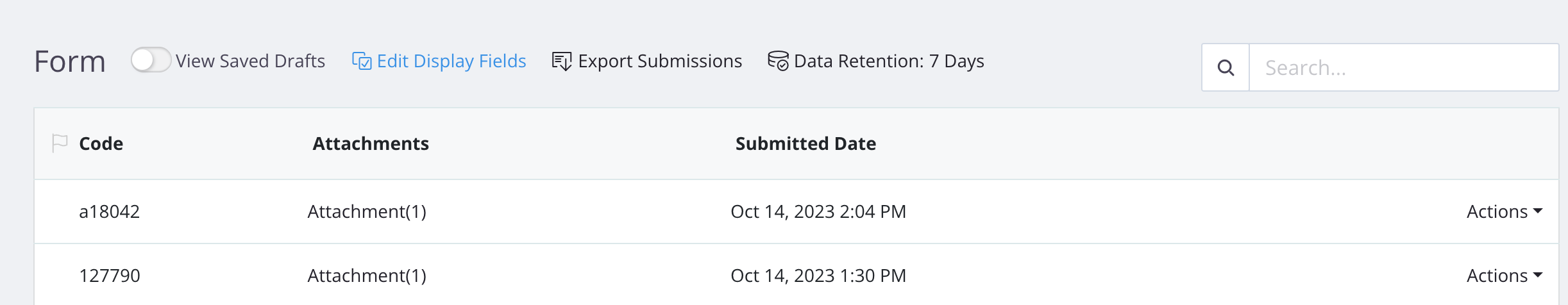Viewport: 1568px width, 305px height.
Task: Sort by the Code column header
Action: coord(101,144)
